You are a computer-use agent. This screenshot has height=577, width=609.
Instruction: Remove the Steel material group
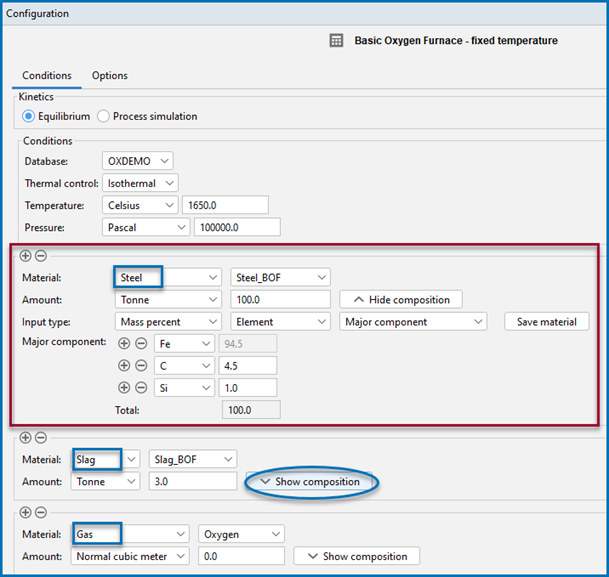click(41, 255)
